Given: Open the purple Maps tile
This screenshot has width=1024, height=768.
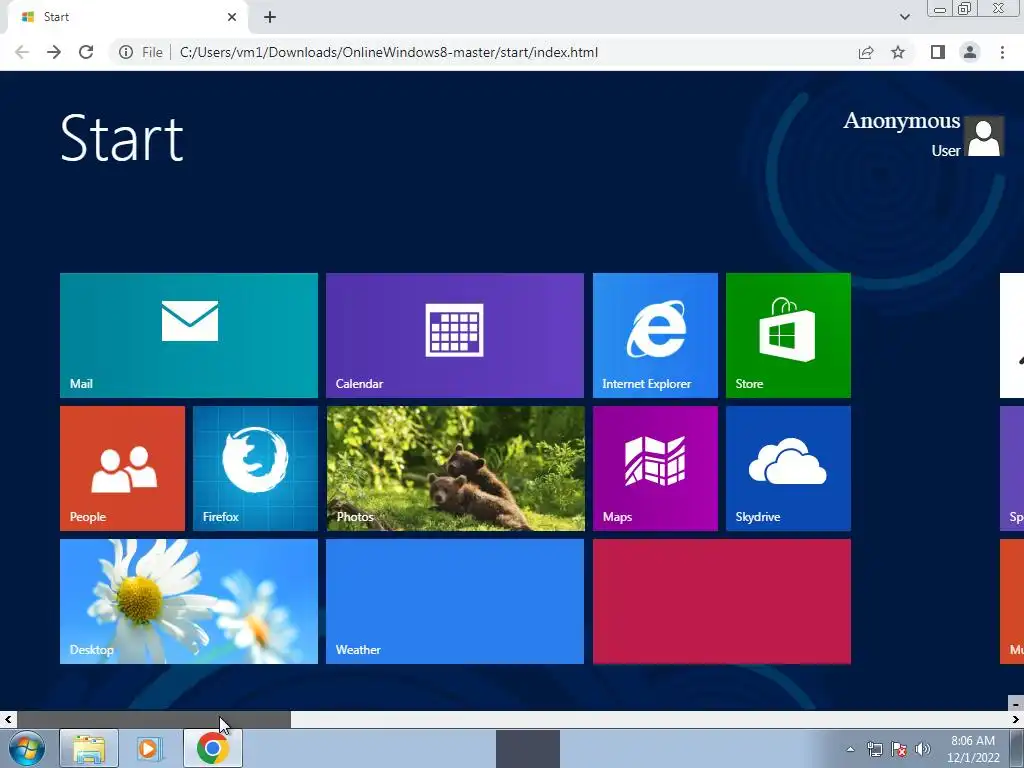Looking at the screenshot, I should coord(655,468).
